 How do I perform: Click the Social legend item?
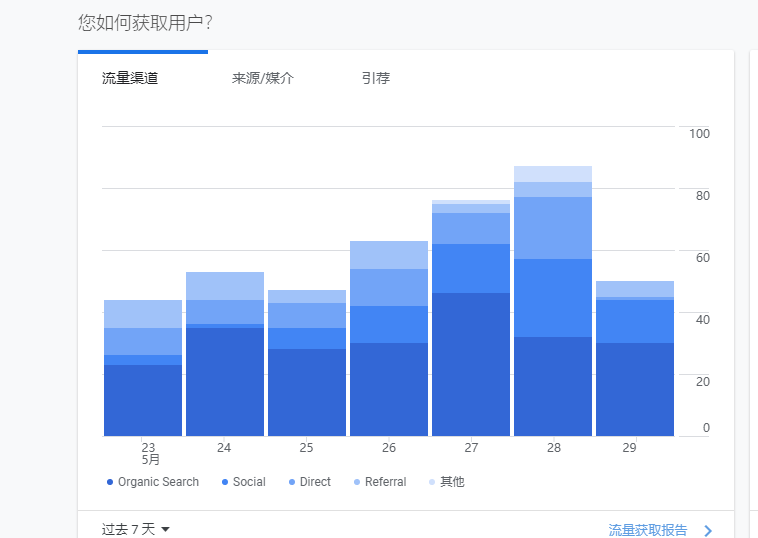click(244, 482)
